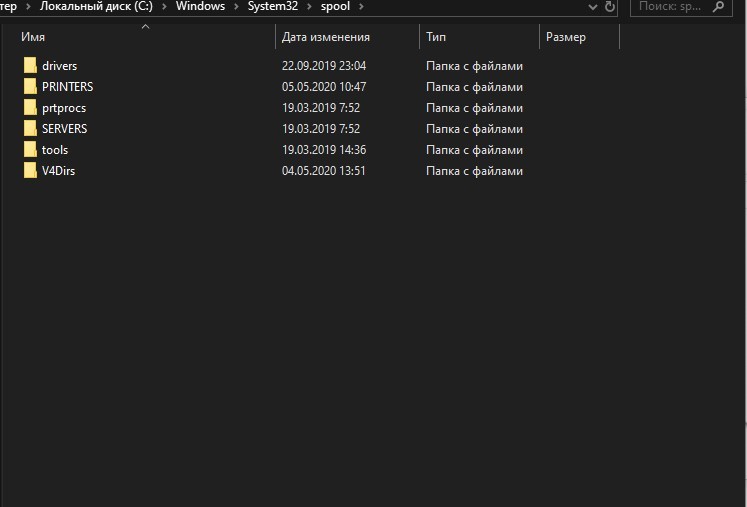Expand chevron after System32 breadcrumb
Image resolution: width=747 pixels, height=507 pixels.
(310, 7)
